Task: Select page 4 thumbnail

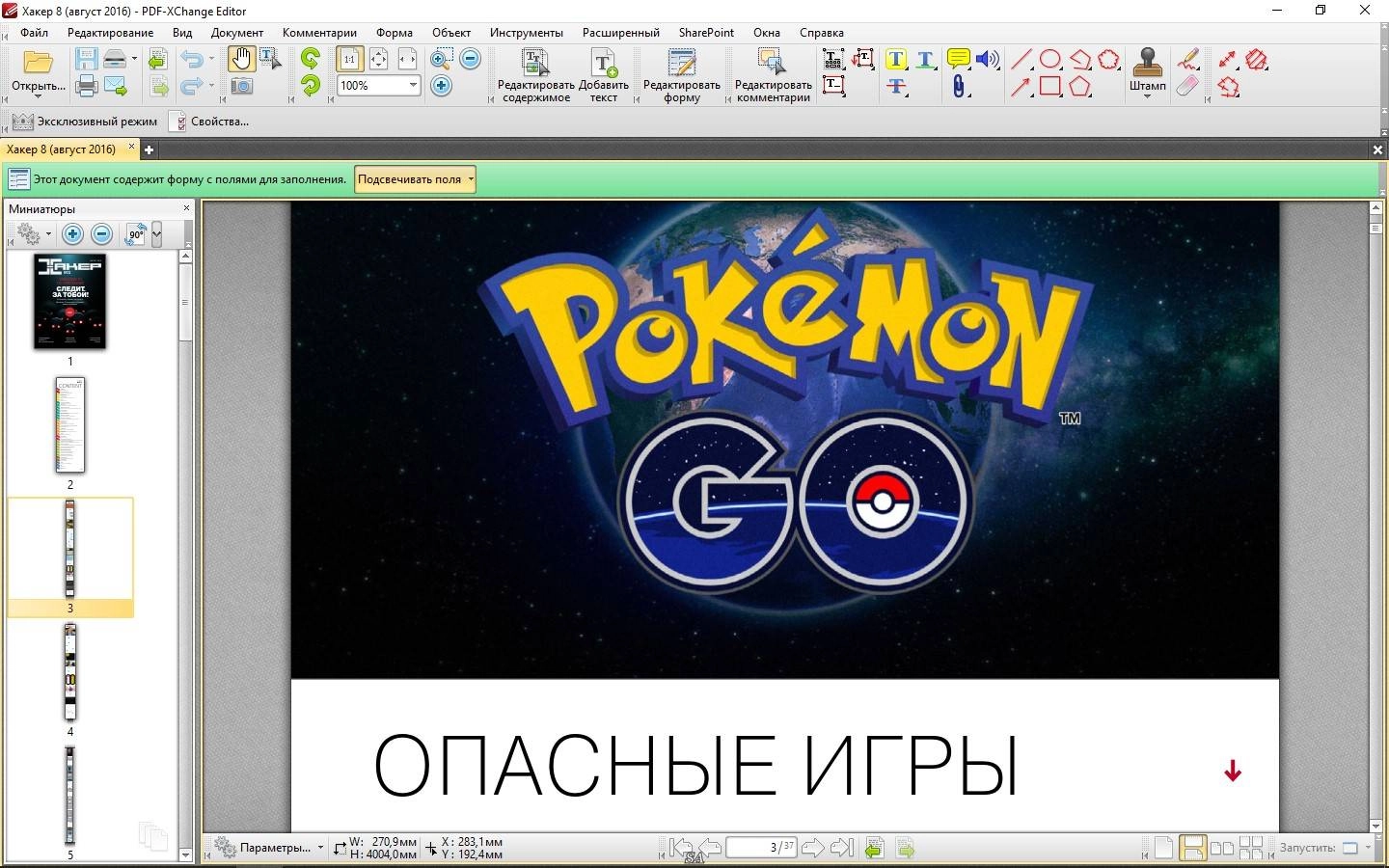Action: [x=69, y=672]
